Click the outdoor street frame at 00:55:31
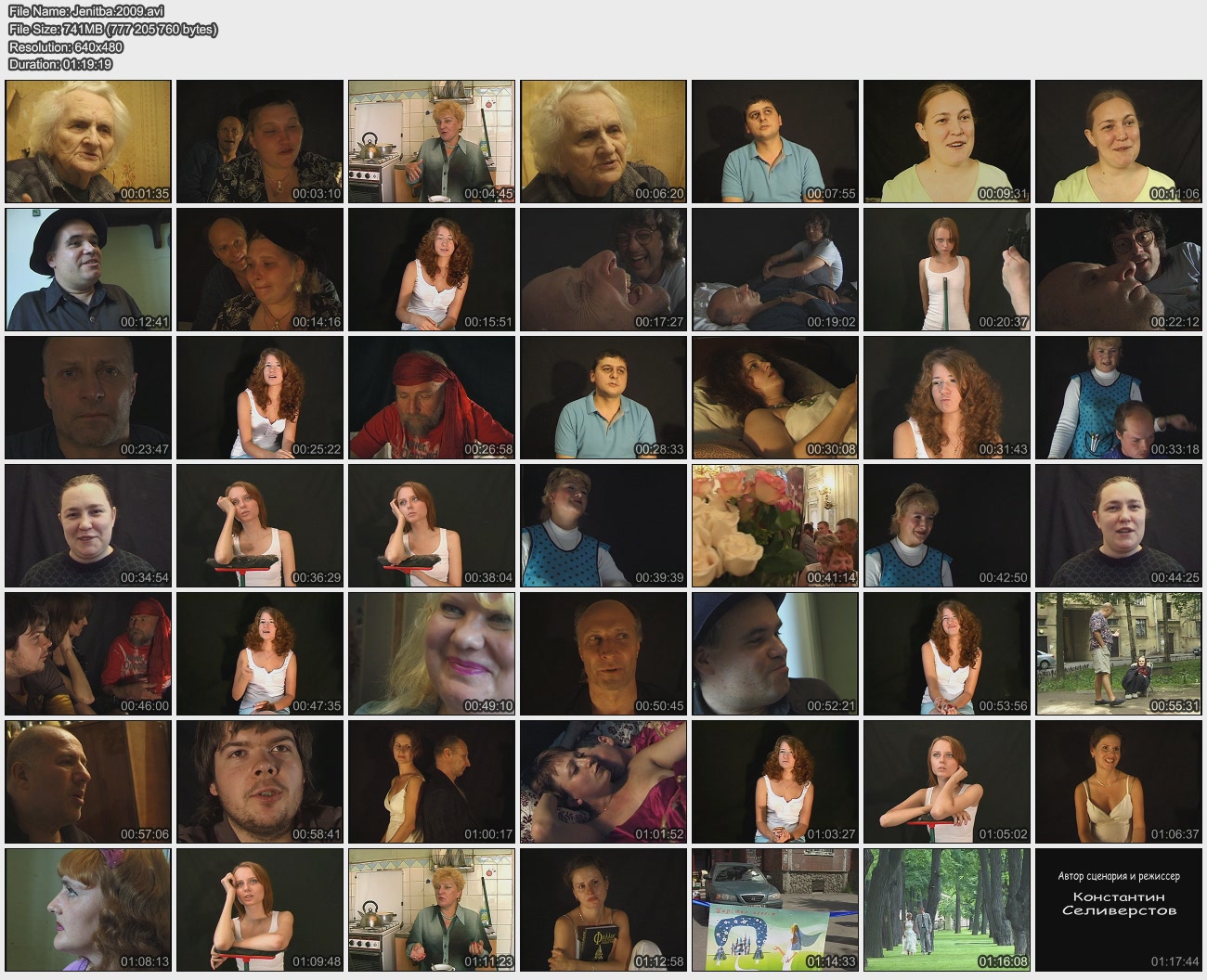 (x=1119, y=653)
